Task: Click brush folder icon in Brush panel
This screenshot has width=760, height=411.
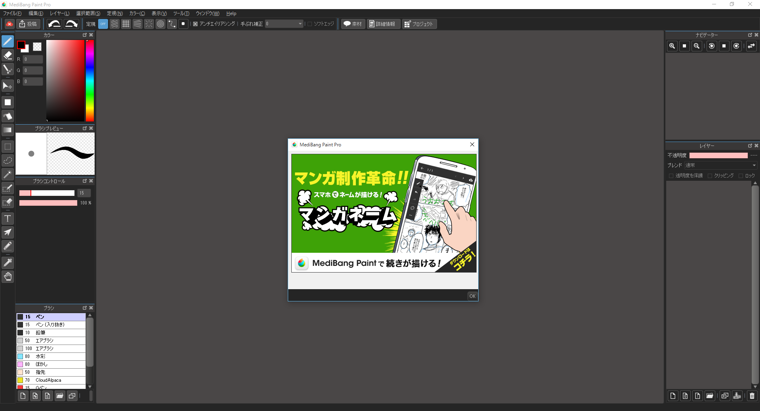Action: (x=60, y=396)
